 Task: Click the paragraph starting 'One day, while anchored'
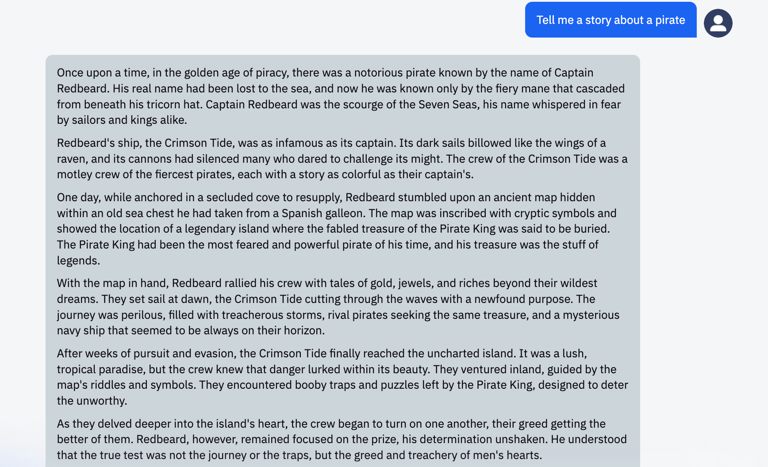coord(338,229)
